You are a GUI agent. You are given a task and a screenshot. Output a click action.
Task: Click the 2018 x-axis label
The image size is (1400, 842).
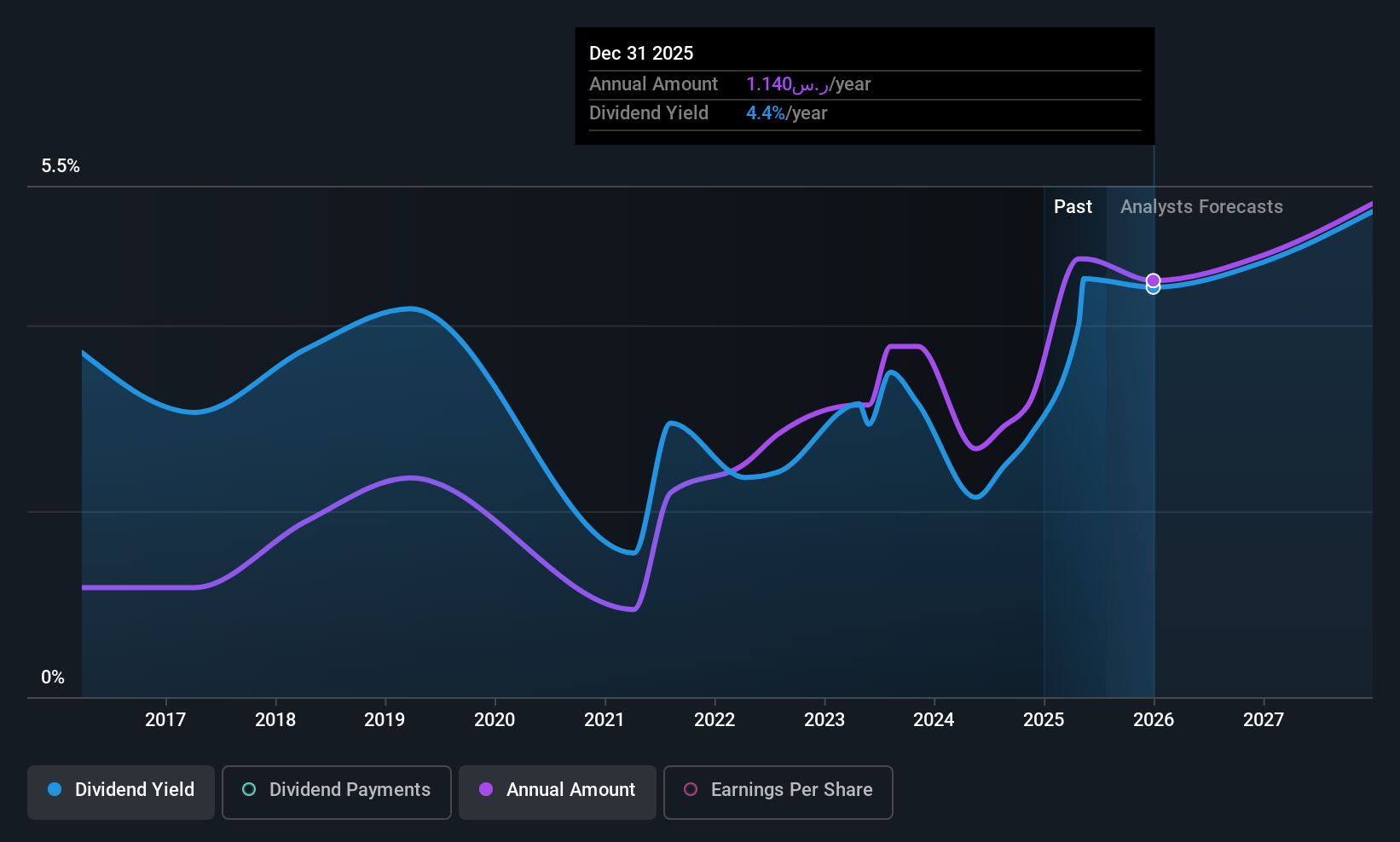click(x=275, y=720)
